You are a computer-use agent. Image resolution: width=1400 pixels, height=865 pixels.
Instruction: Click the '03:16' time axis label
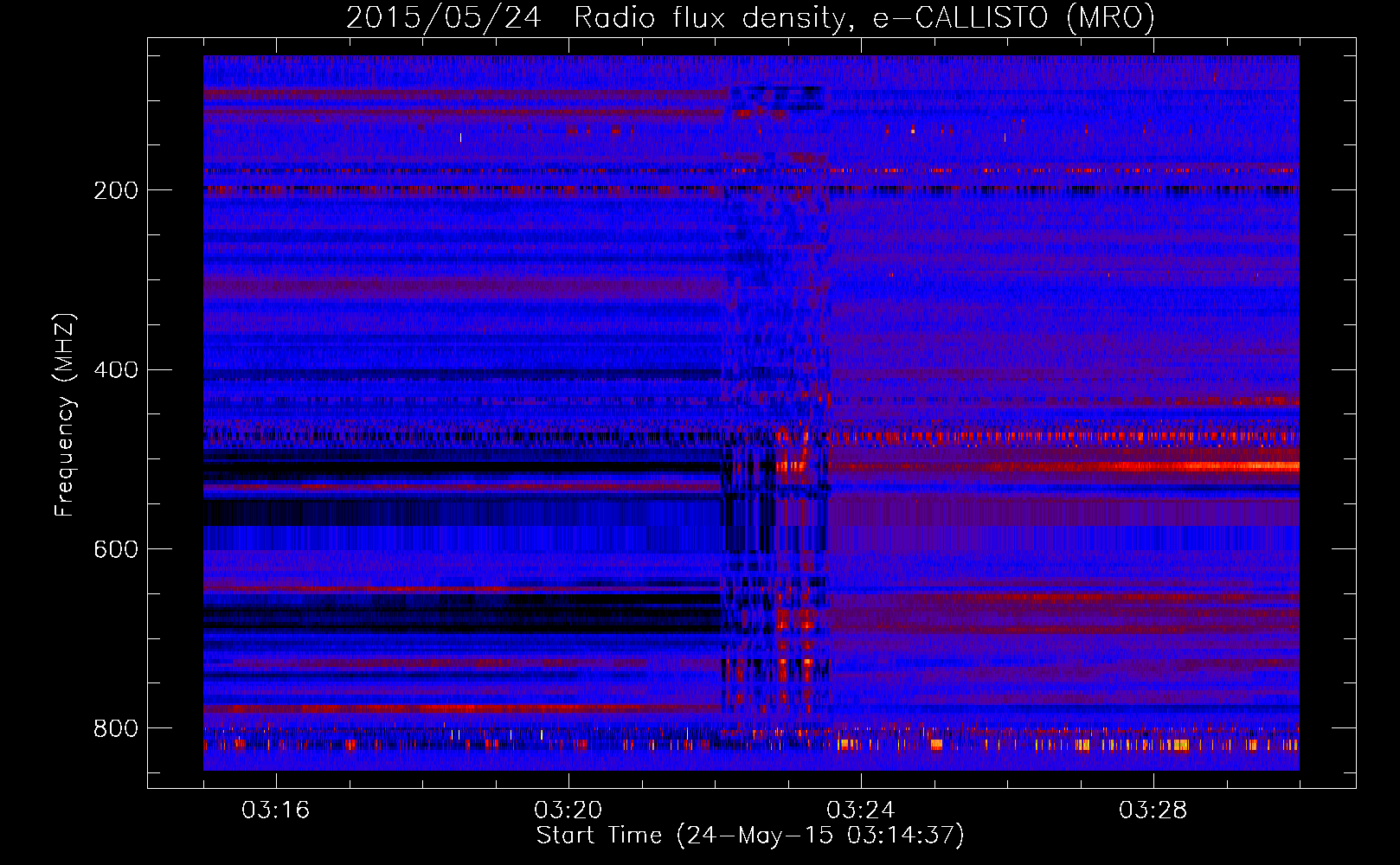tap(276, 811)
